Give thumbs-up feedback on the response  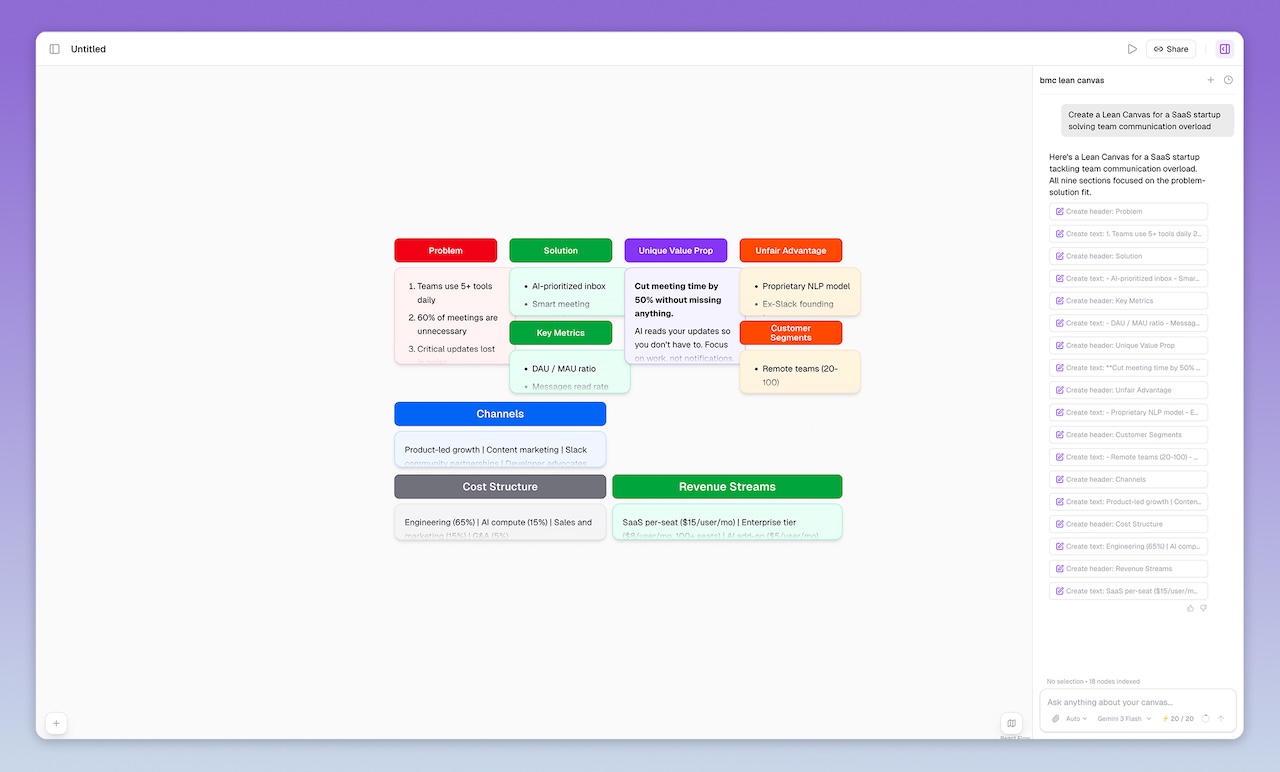click(1190, 608)
